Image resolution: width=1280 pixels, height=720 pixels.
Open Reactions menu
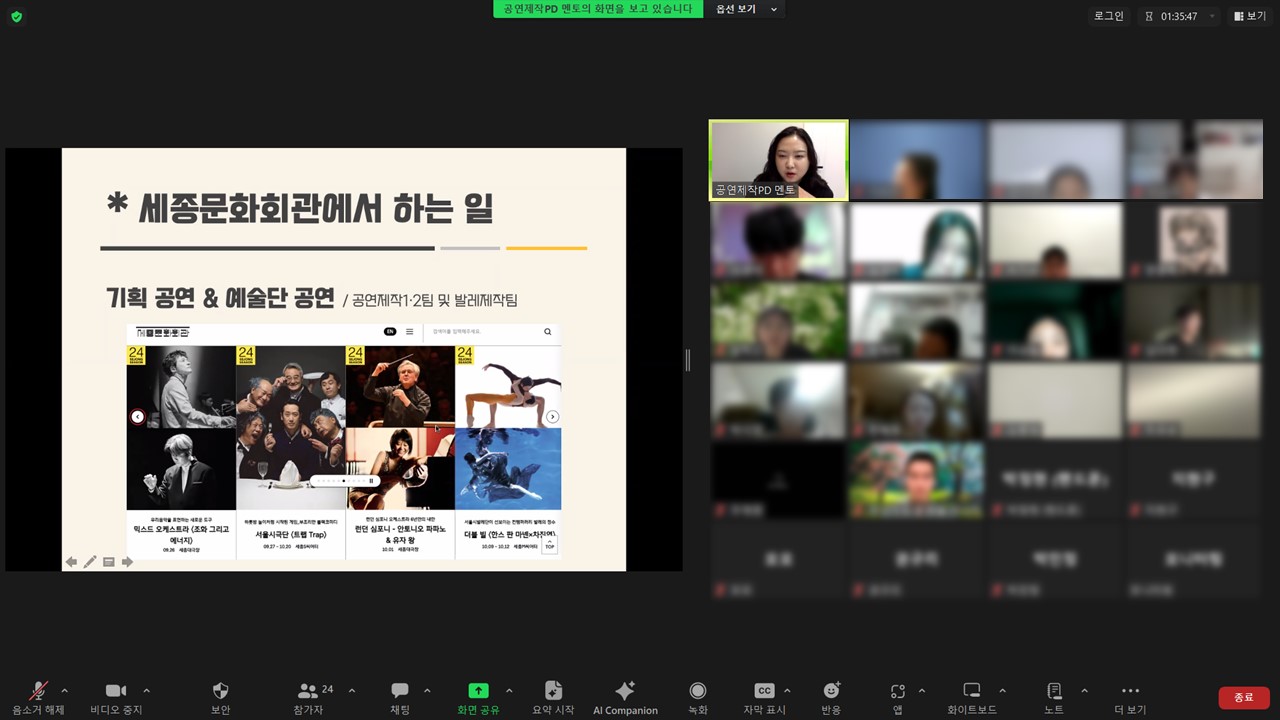831,697
